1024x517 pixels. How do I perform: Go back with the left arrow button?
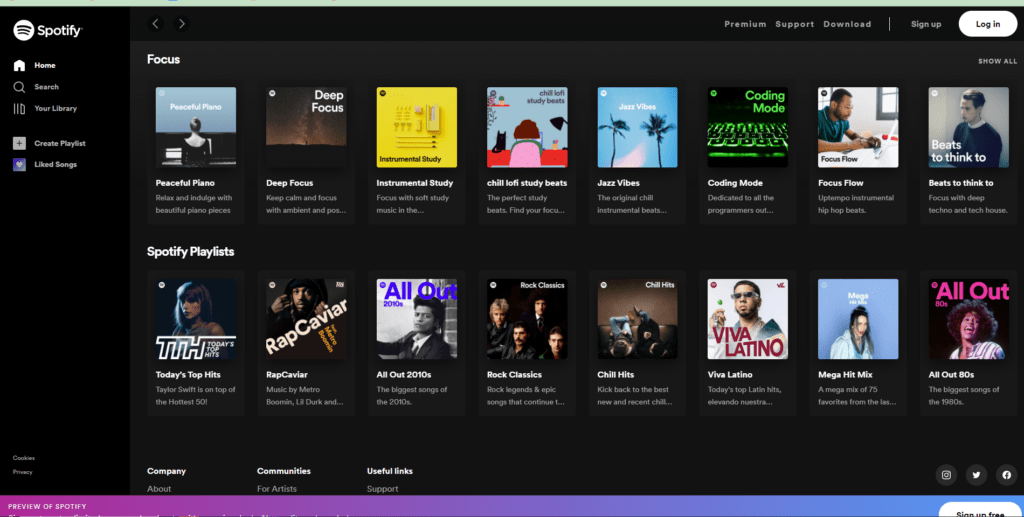[x=155, y=24]
